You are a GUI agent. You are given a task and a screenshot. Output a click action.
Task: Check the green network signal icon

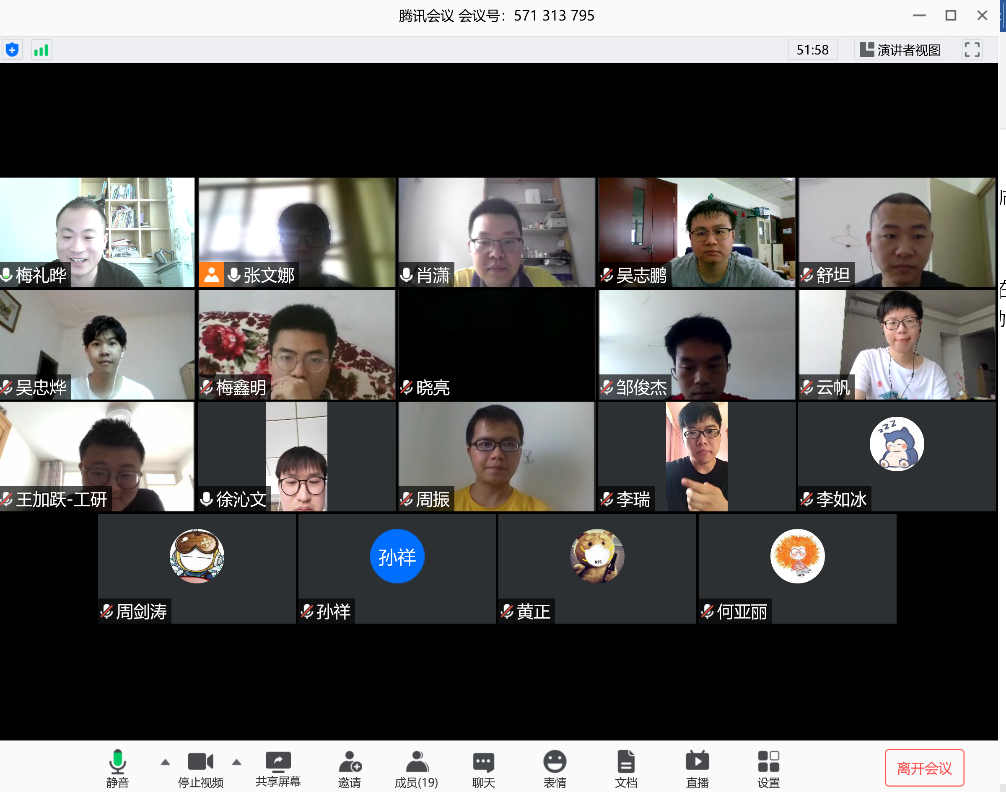tap(41, 49)
